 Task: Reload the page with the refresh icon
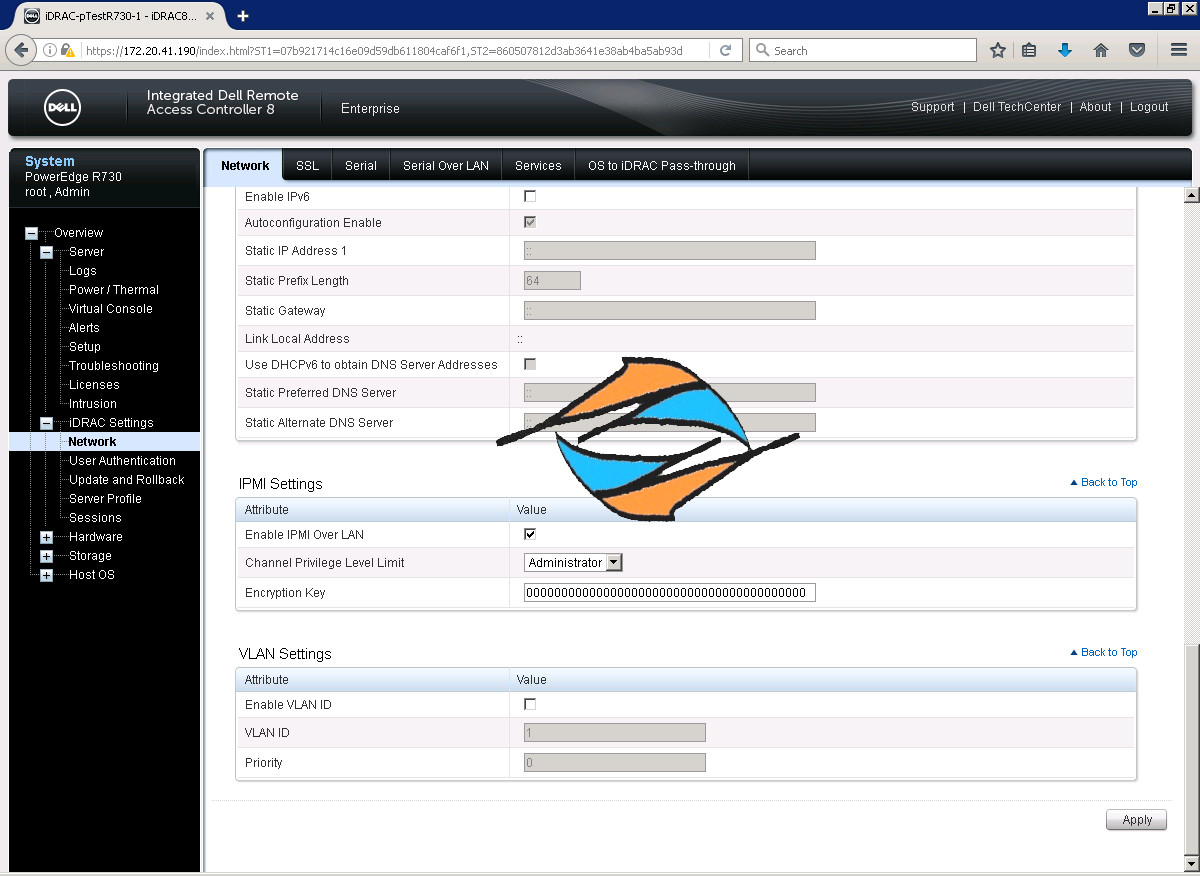[726, 50]
